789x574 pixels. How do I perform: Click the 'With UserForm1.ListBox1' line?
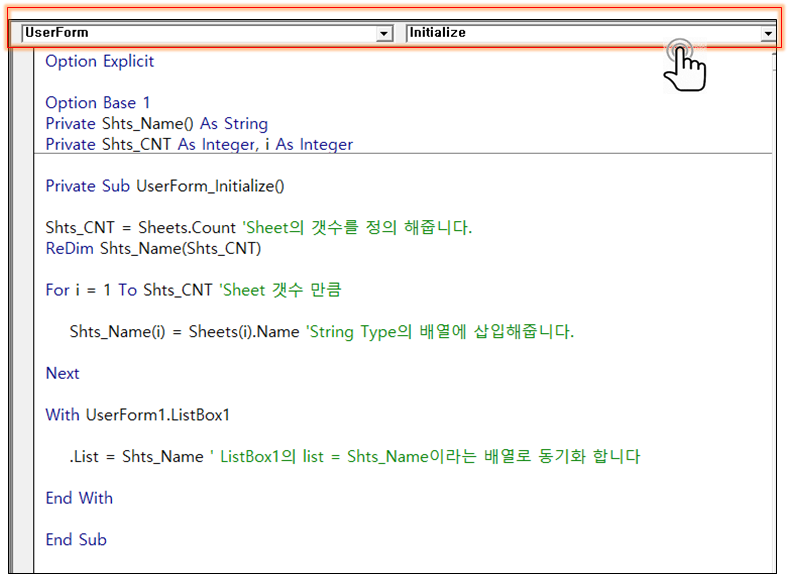coord(137,415)
